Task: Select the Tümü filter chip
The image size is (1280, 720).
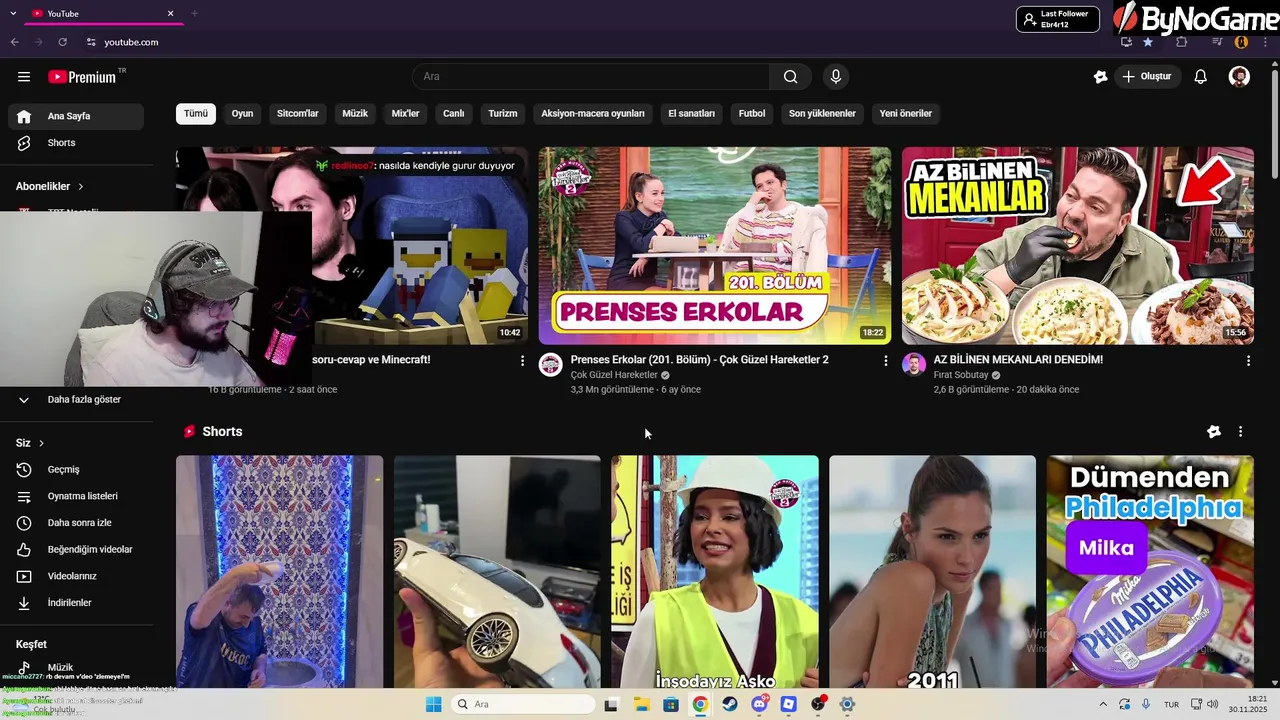Action: (196, 114)
